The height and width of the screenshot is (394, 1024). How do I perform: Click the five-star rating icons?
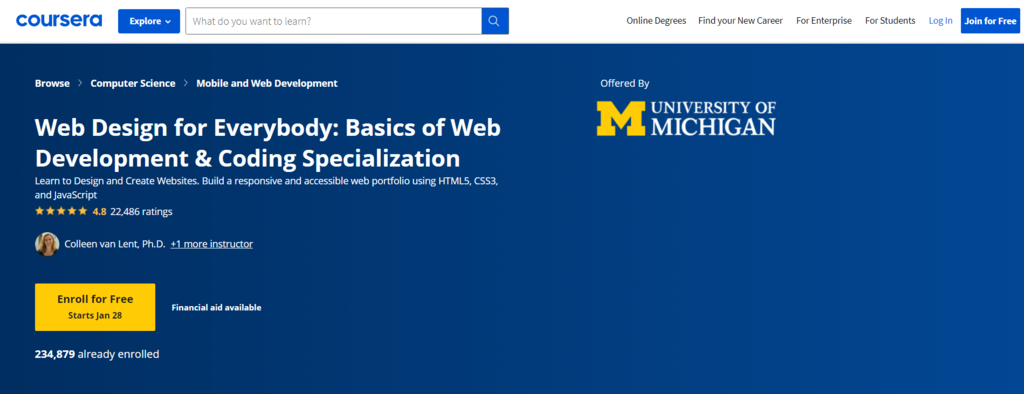click(x=61, y=211)
